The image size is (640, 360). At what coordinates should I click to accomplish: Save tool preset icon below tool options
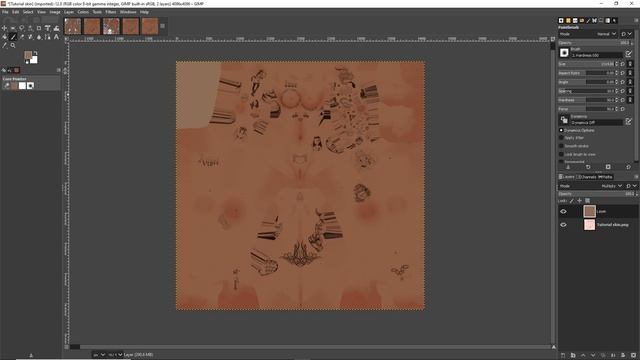point(568,167)
